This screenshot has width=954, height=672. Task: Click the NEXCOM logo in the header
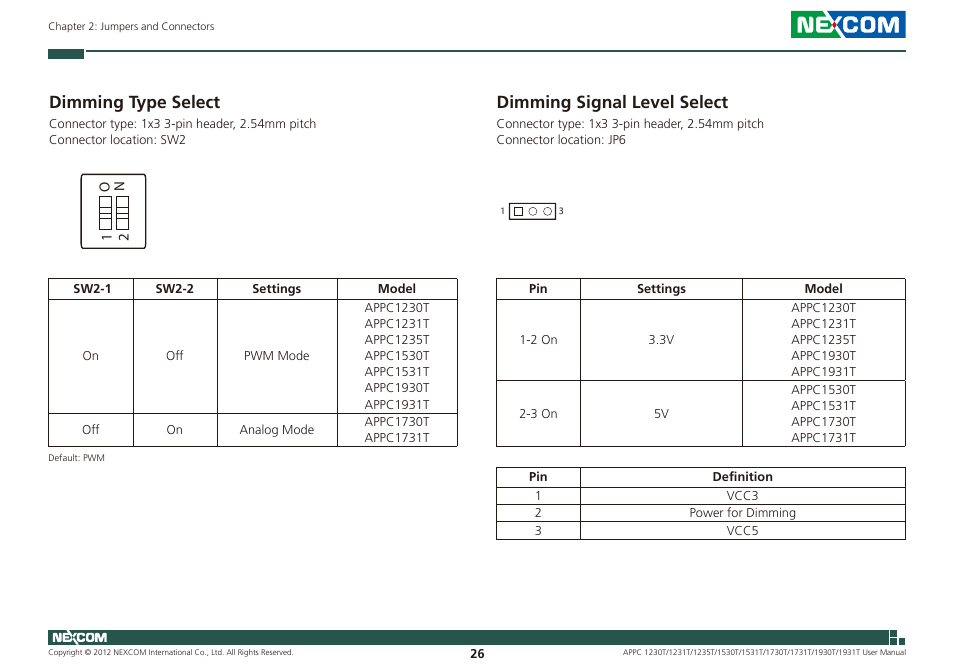848,24
